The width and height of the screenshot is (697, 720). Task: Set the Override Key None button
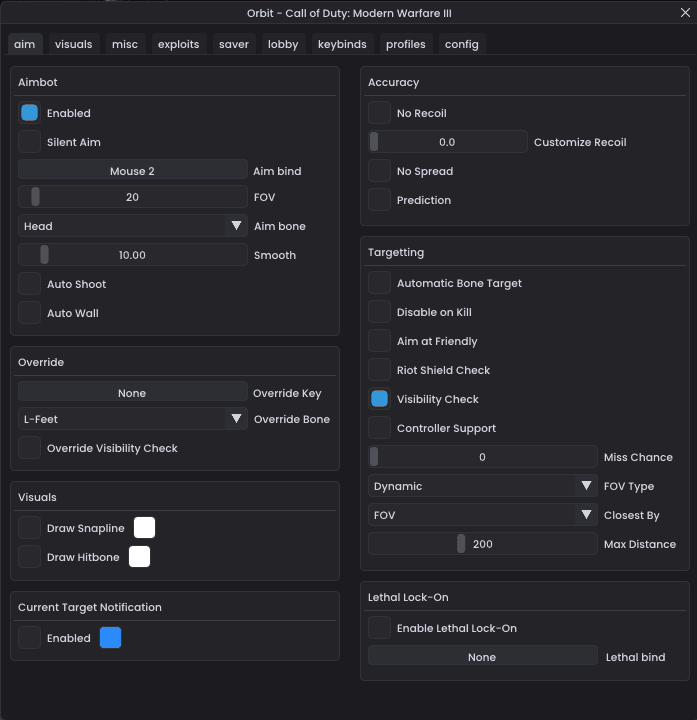(x=133, y=393)
